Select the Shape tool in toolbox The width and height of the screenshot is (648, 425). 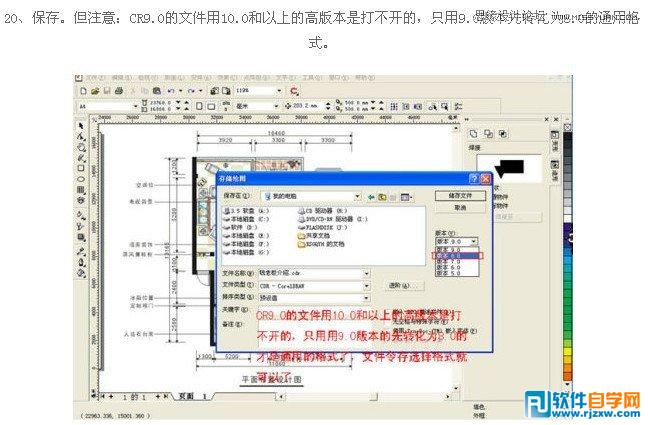point(81,136)
